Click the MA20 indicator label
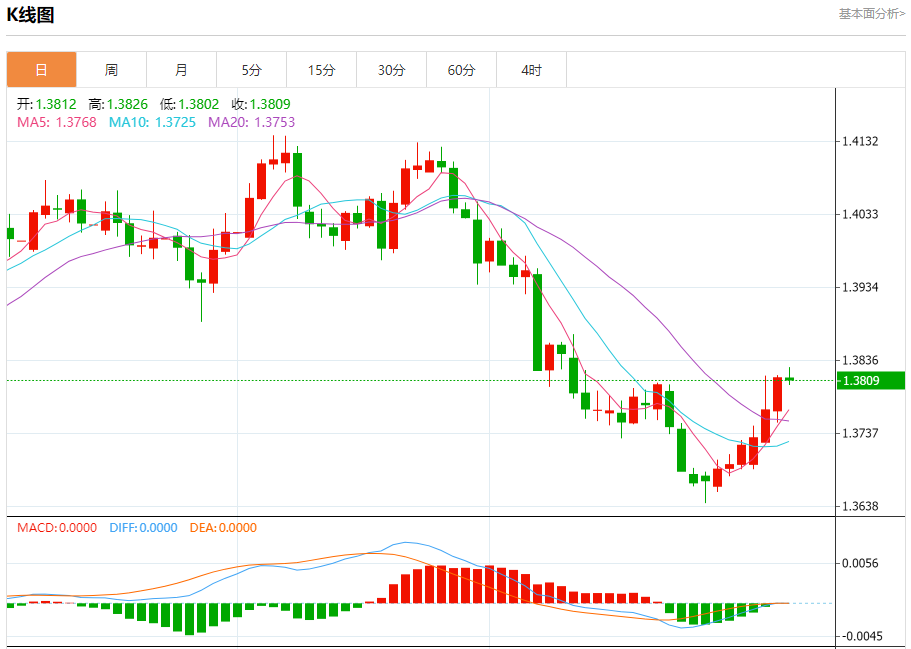This screenshot has width=911, height=649. point(251,122)
